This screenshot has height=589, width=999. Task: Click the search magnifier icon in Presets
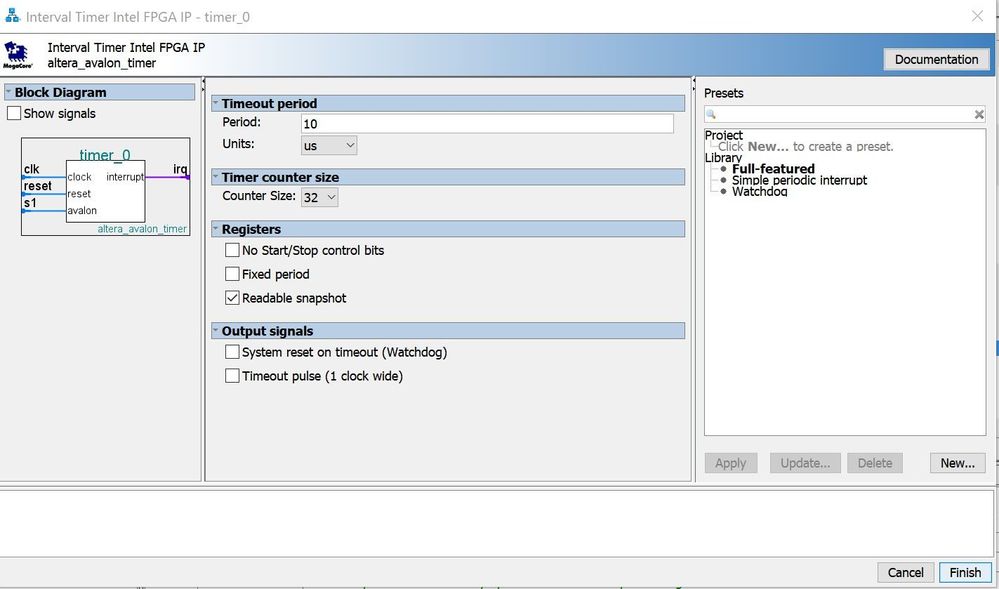[712, 115]
